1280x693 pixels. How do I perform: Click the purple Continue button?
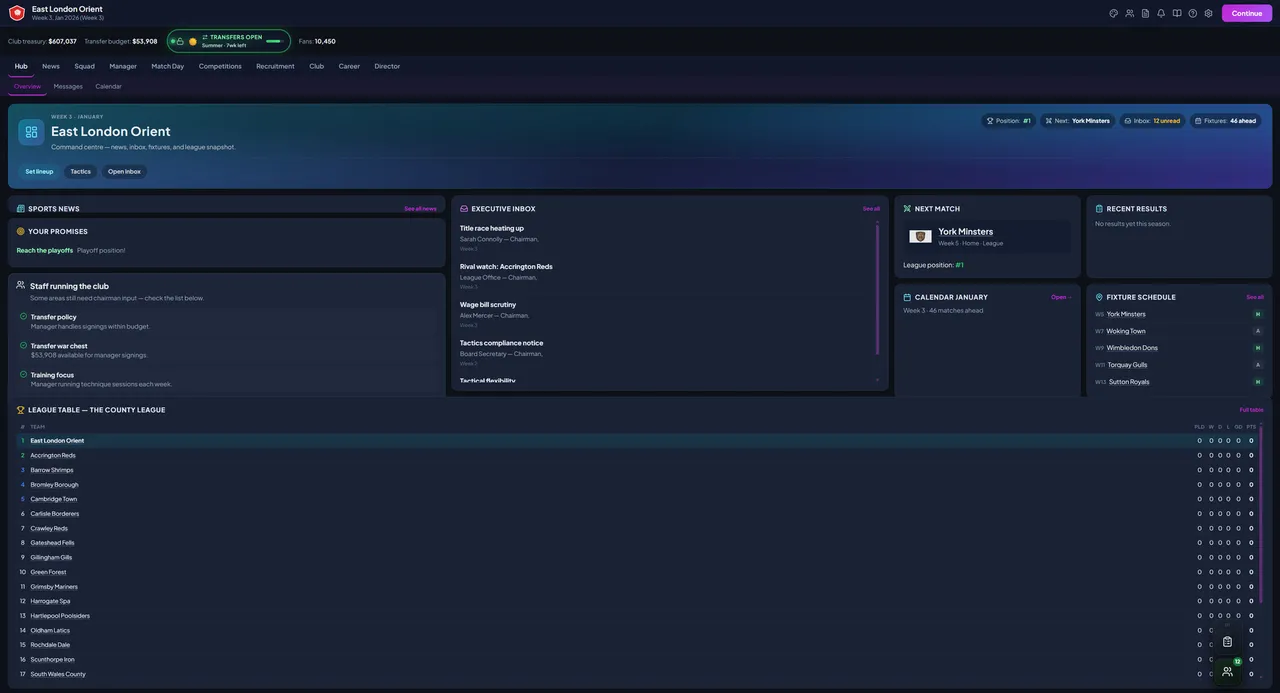1247,13
